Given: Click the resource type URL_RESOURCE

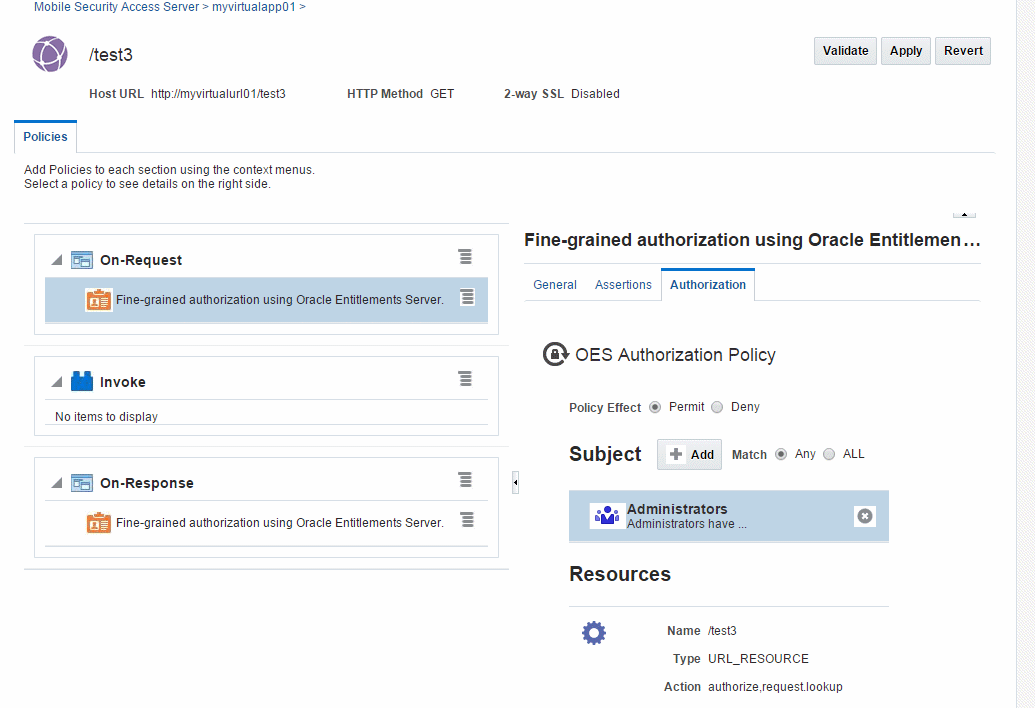Looking at the screenshot, I should click(x=758, y=659).
